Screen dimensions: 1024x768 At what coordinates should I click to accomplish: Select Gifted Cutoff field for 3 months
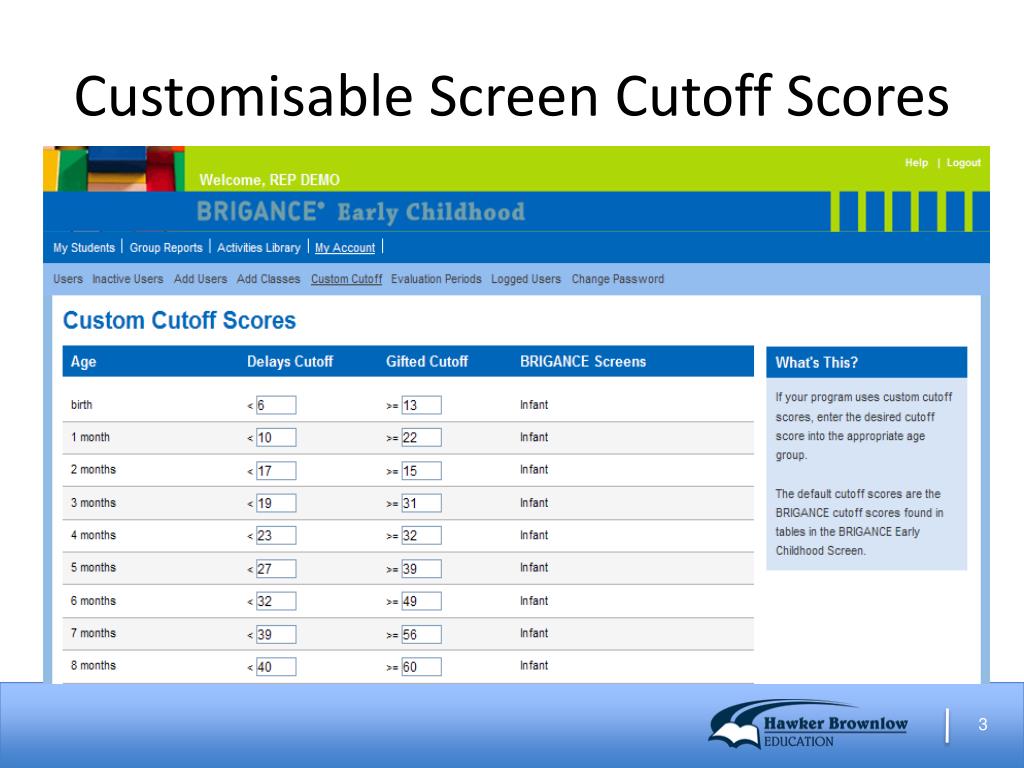(421, 503)
